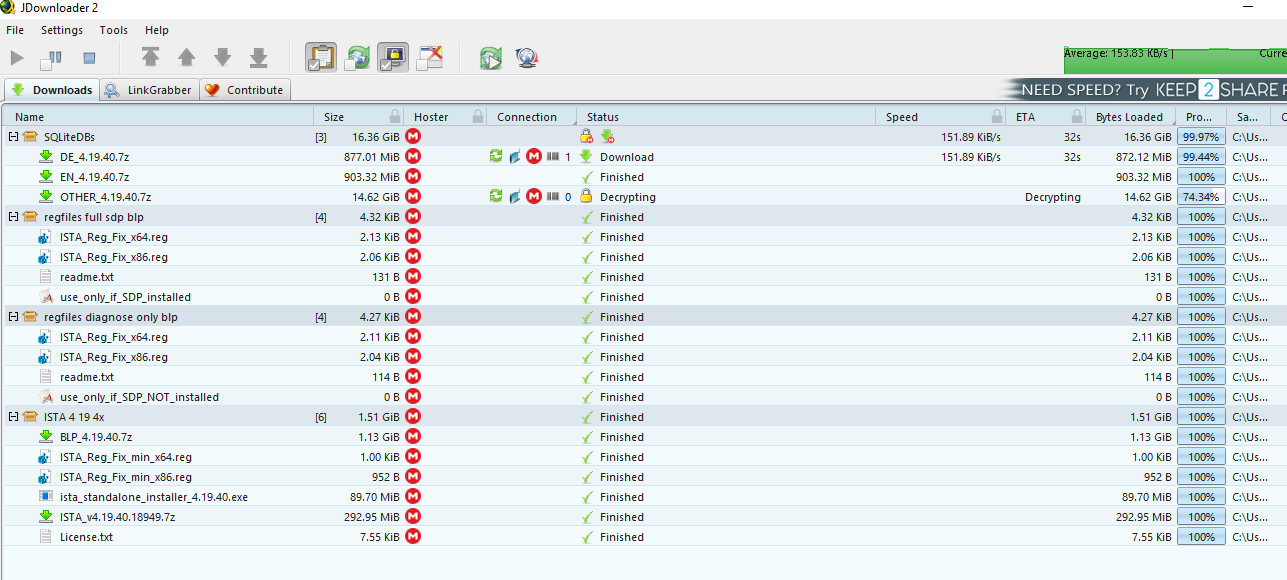Viewport: 1287px width, 580px height.
Task: Click the package icon beside SQLiteDBs
Action: coord(30,137)
